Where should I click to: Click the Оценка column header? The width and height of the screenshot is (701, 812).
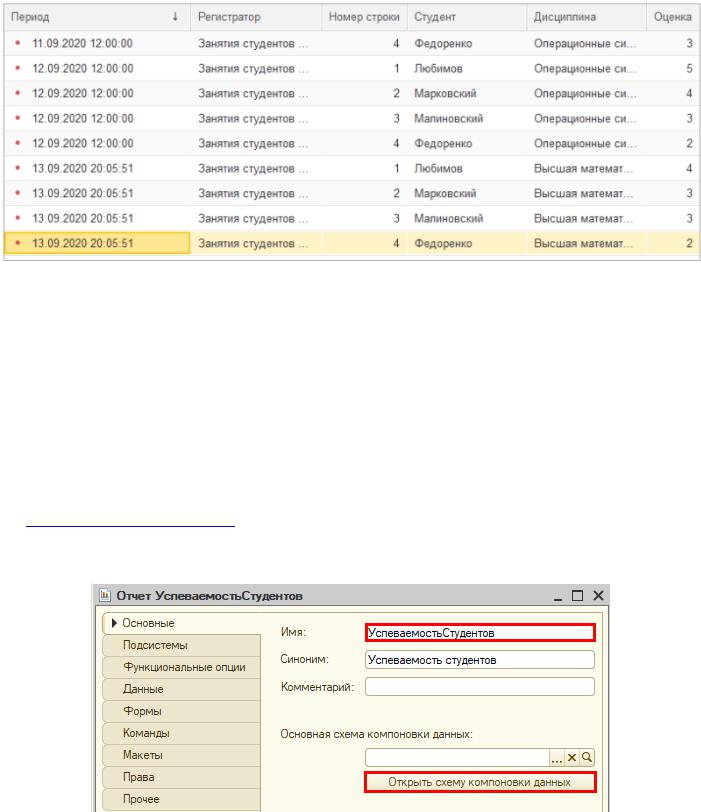pos(673,17)
